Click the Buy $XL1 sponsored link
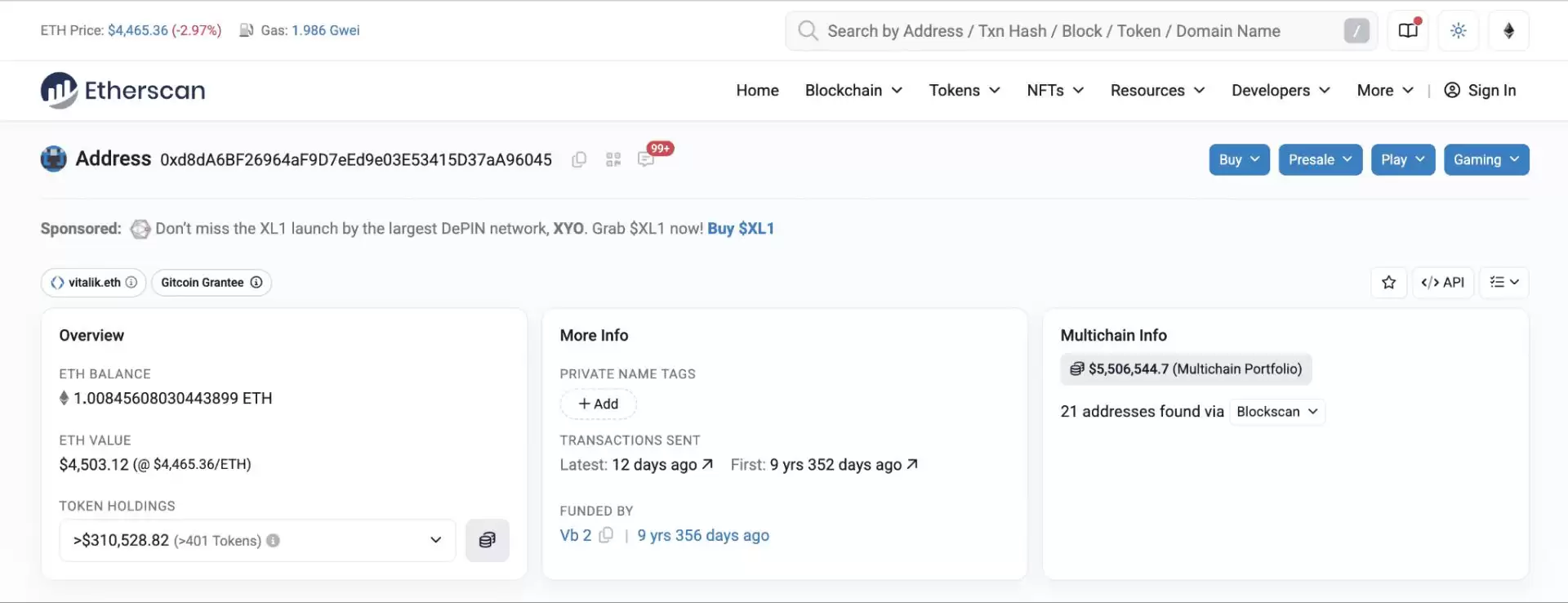 [x=740, y=229]
